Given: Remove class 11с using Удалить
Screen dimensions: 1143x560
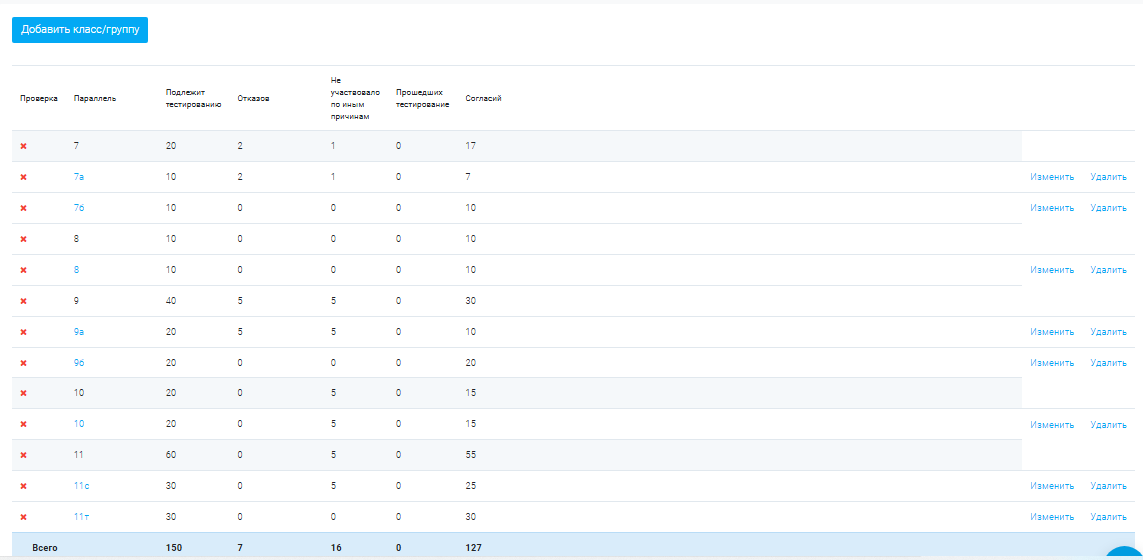Looking at the screenshot, I should [1108, 486].
